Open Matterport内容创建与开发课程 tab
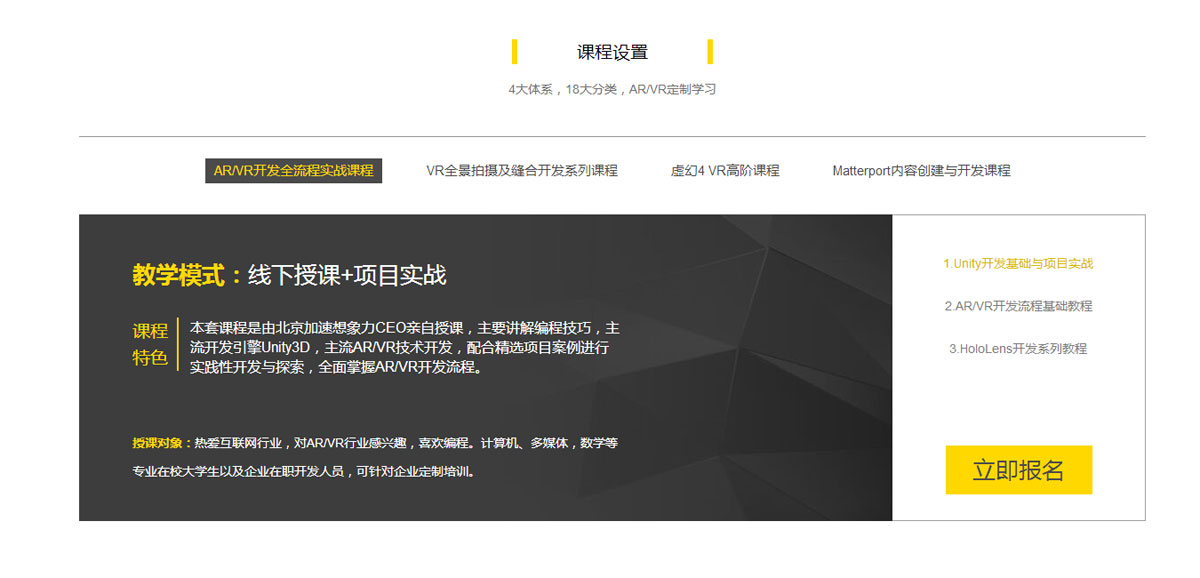The image size is (1200, 578). [x=921, y=171]
